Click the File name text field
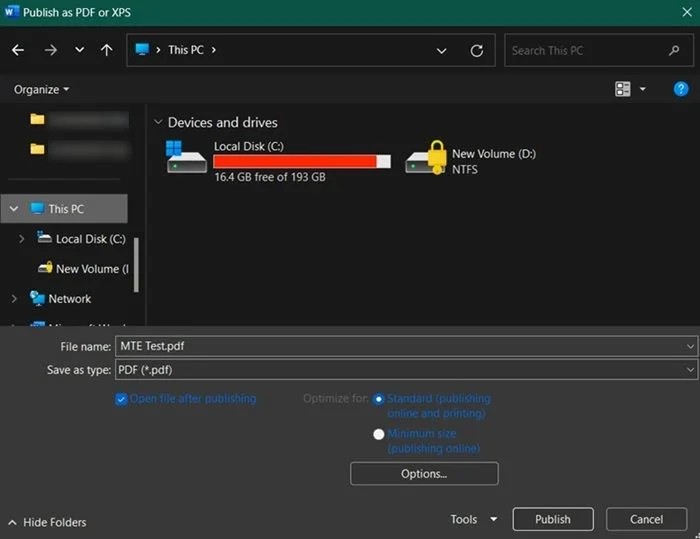 pos(400,346)
